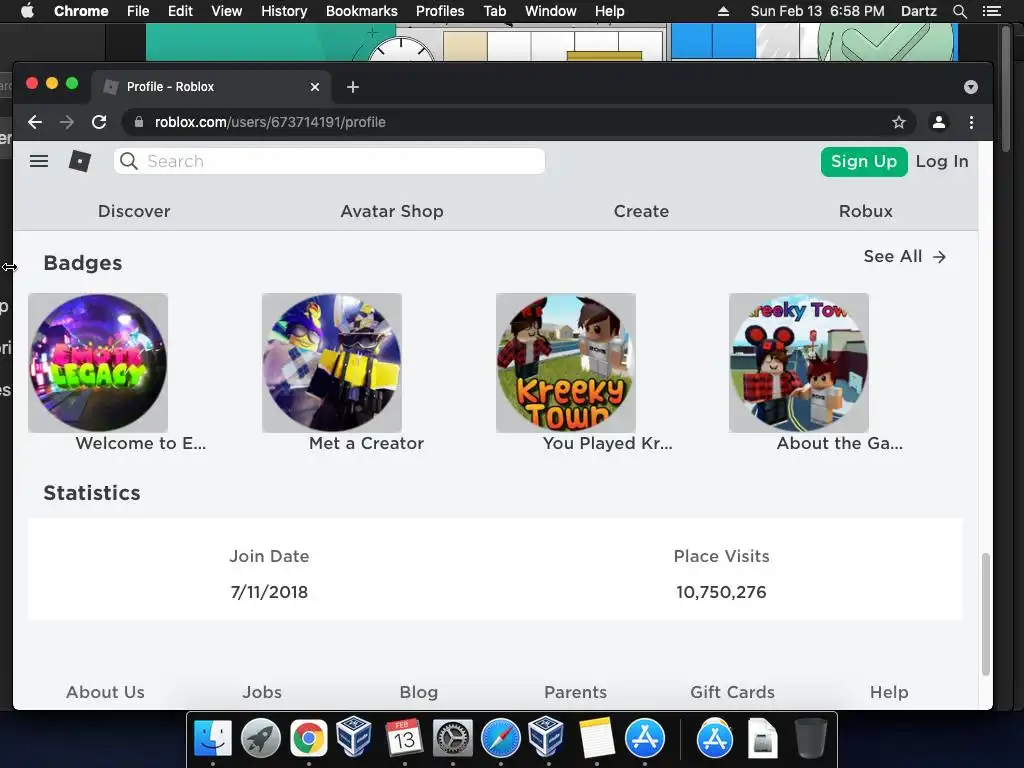Expand the tab search dropdown arrow
Screen dimensions: 1024x768
(x=970, y=87)
